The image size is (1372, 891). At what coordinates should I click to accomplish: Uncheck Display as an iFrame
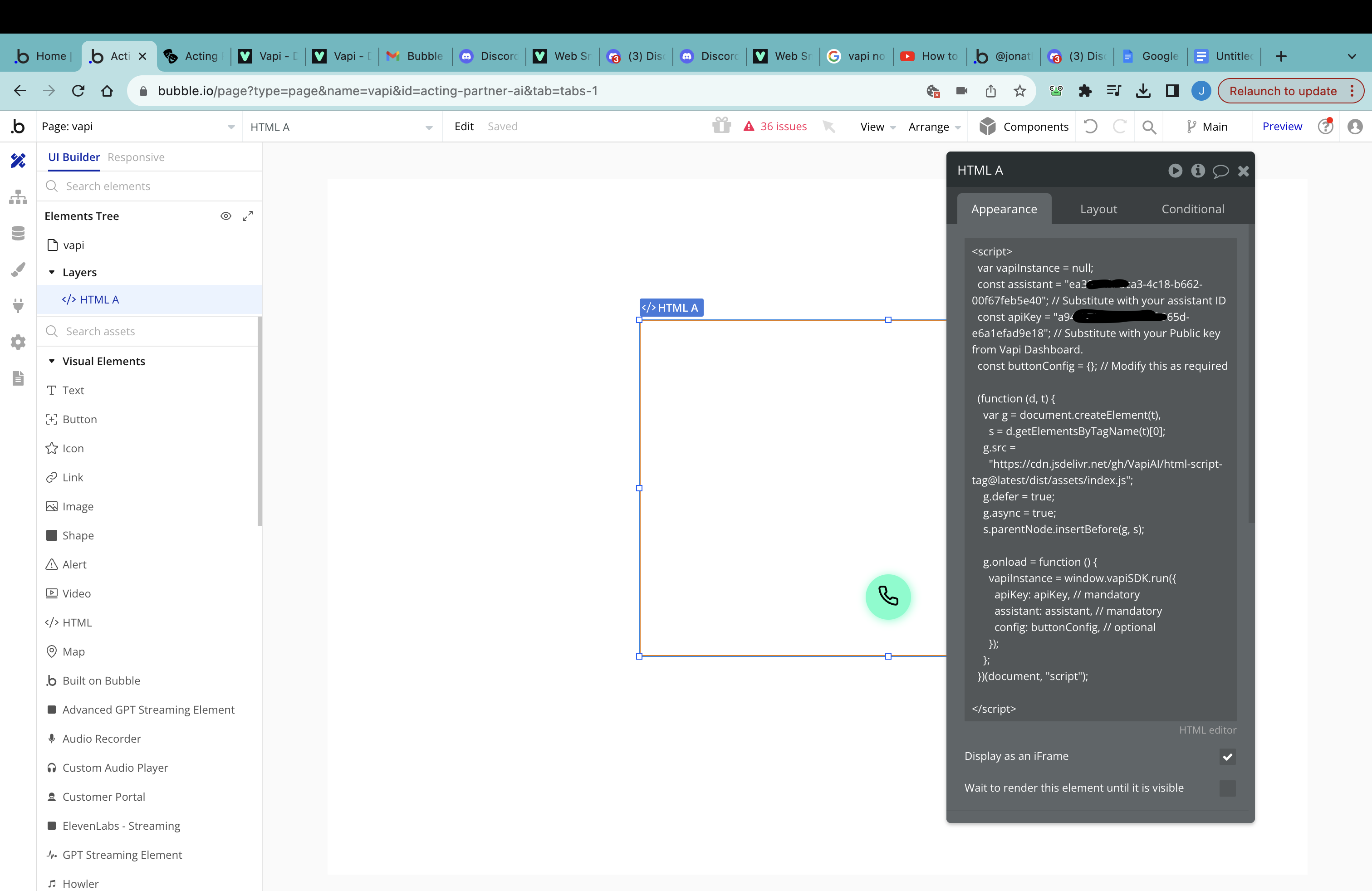coord(1227,757)
